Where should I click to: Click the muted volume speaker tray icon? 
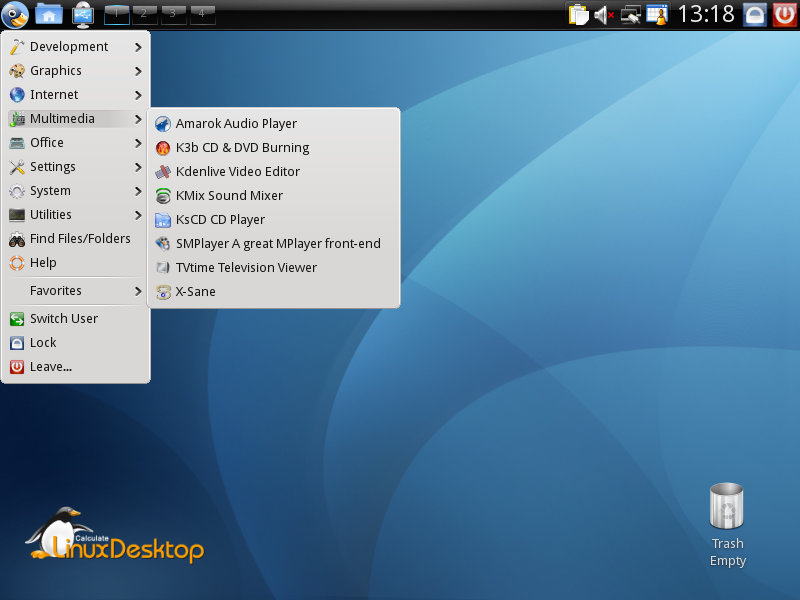(x=604, y=15)
